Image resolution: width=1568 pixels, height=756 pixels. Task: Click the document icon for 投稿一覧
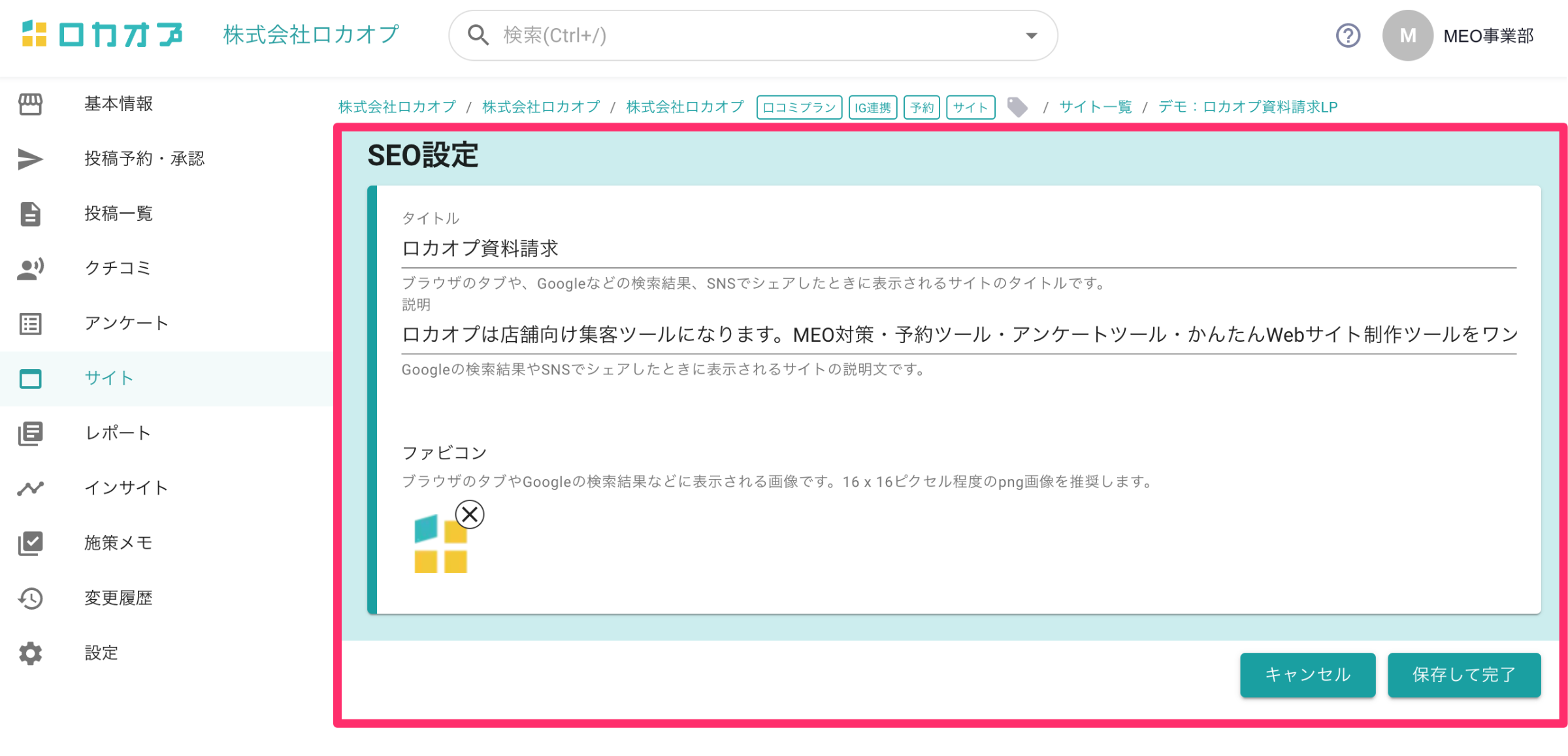click(30, 214)
